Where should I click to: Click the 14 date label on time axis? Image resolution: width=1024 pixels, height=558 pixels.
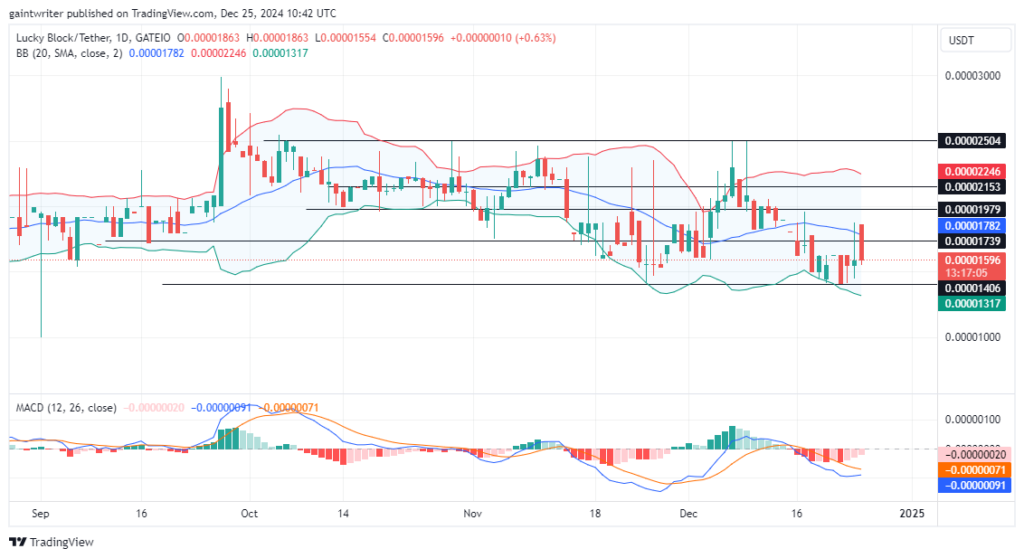coord(343,513)
